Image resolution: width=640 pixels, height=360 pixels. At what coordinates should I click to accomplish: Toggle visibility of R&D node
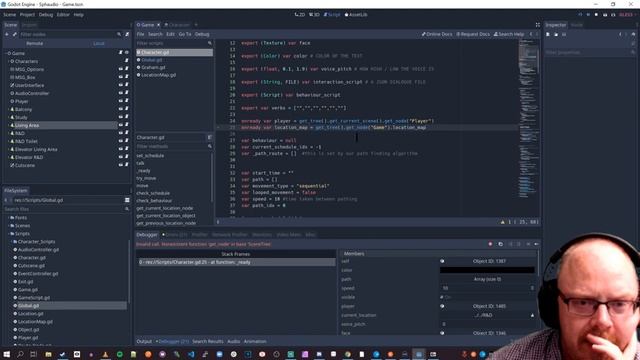(x=120, y=133)
